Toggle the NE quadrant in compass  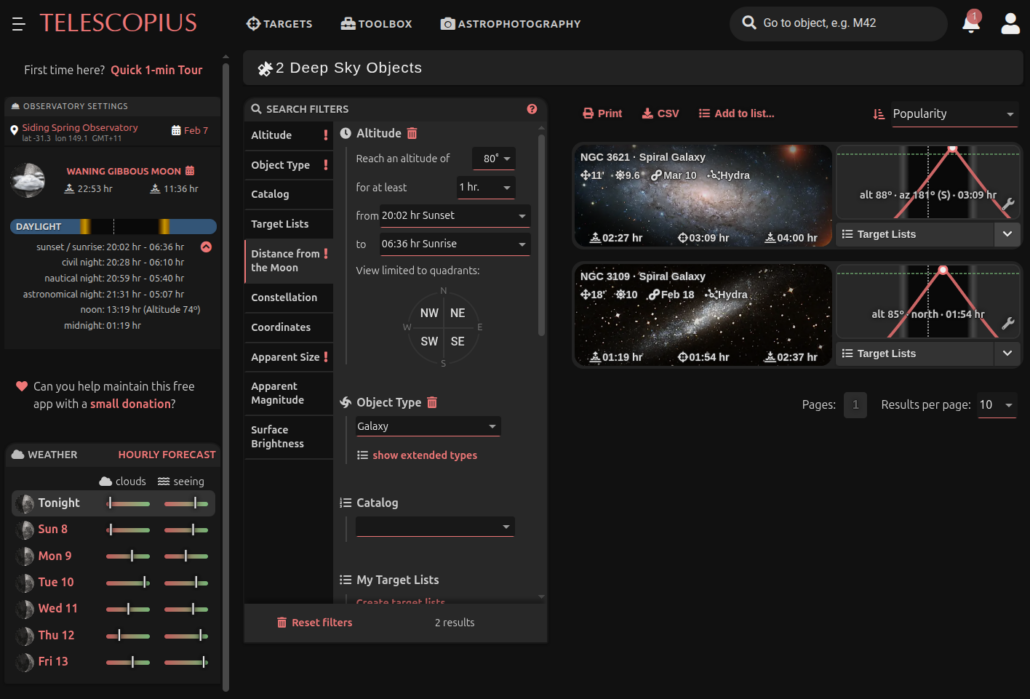tap(457, 313)
